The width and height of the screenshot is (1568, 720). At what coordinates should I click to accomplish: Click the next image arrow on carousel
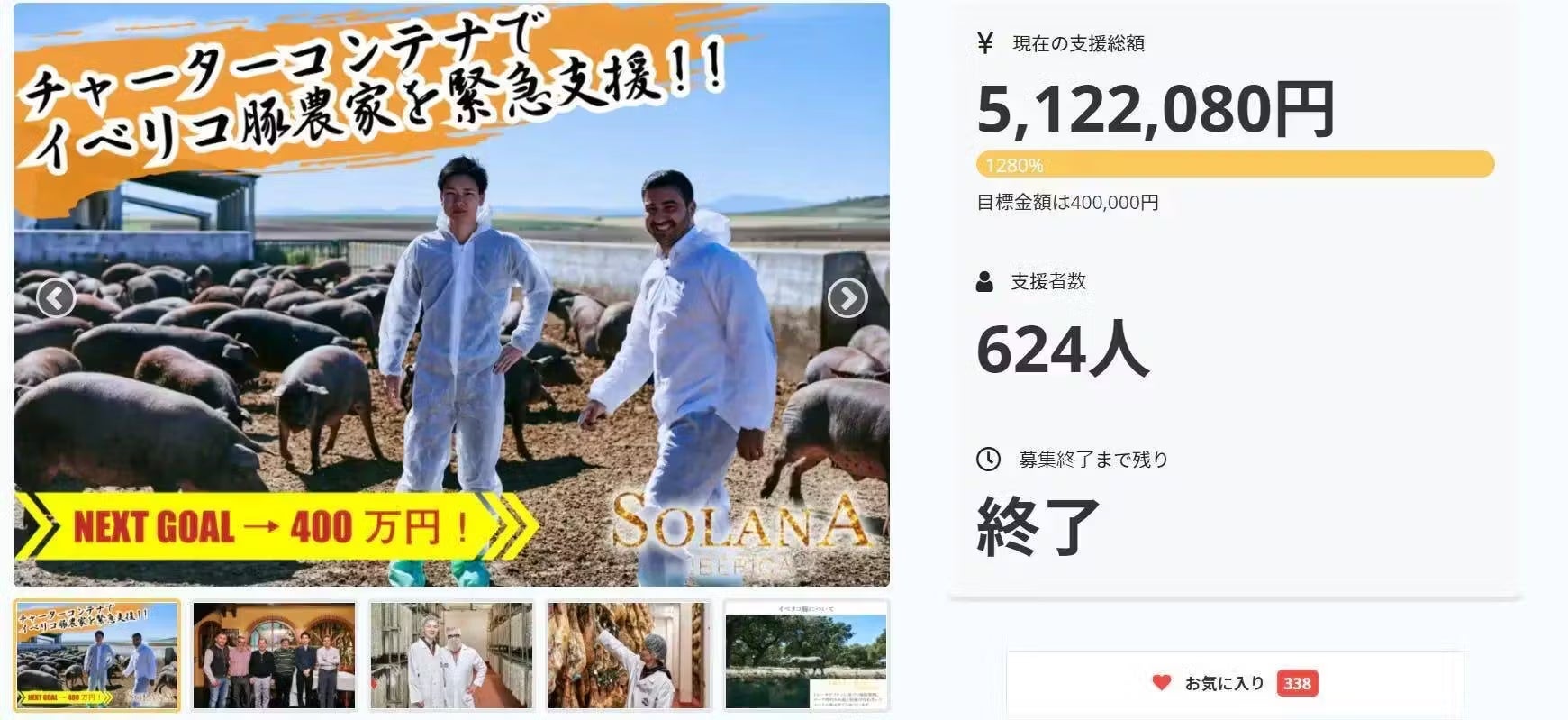[847, 298]
